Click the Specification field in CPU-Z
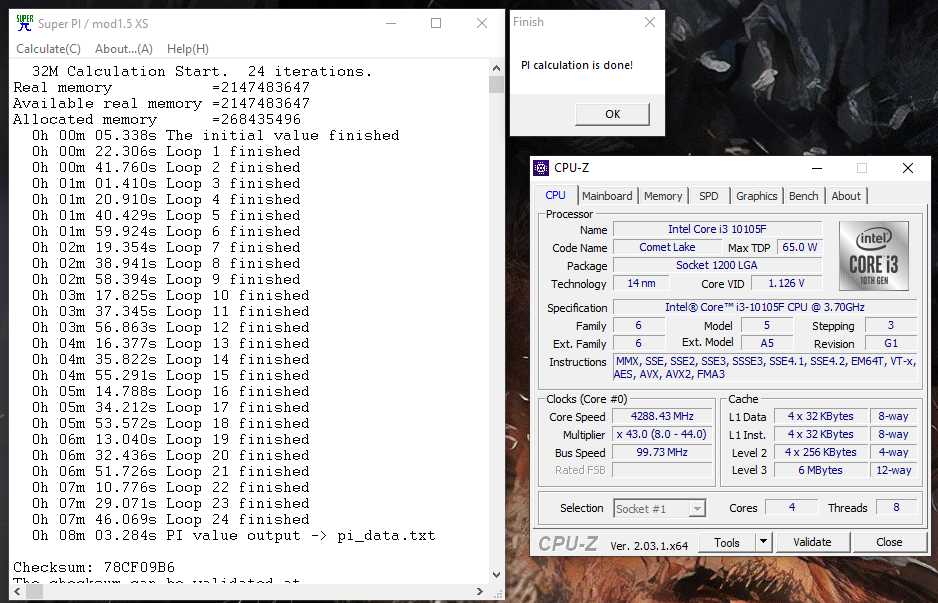This screenshot has height=603, width=938. pyautogui.click(x=765, y=307)
